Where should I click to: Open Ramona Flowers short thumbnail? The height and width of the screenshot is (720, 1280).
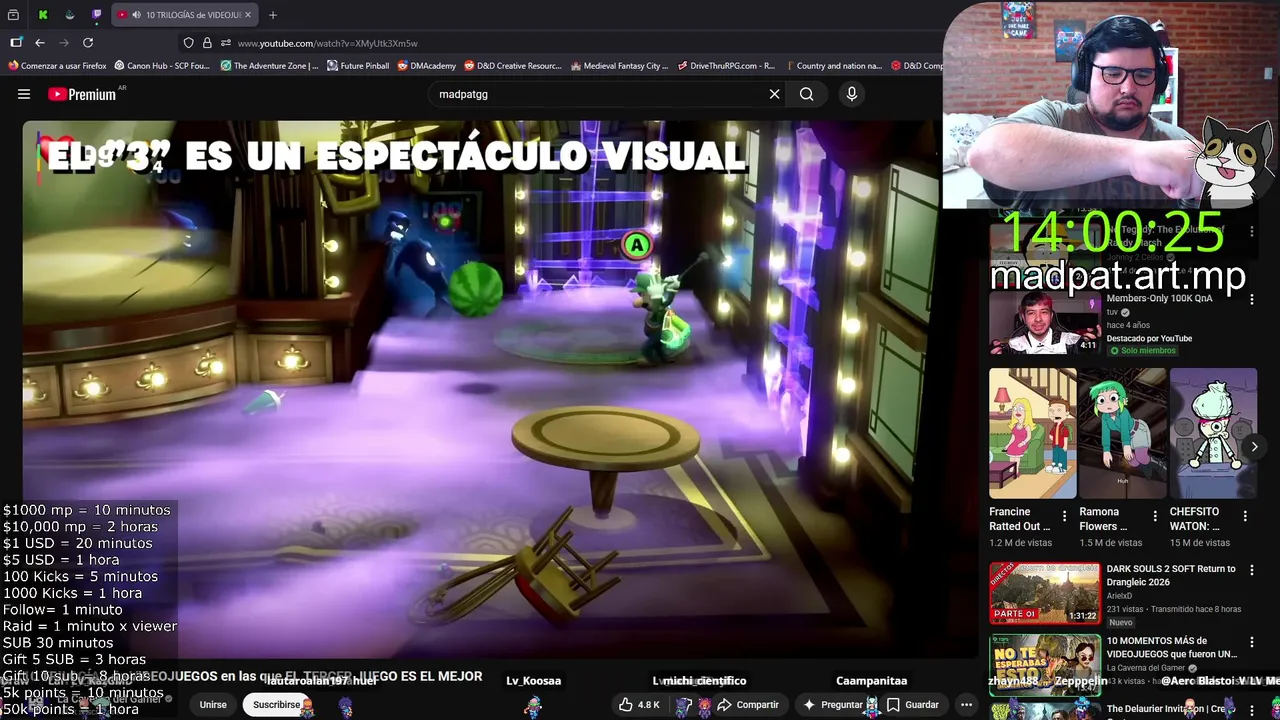pyautogui.click(x=1123, y=433)
